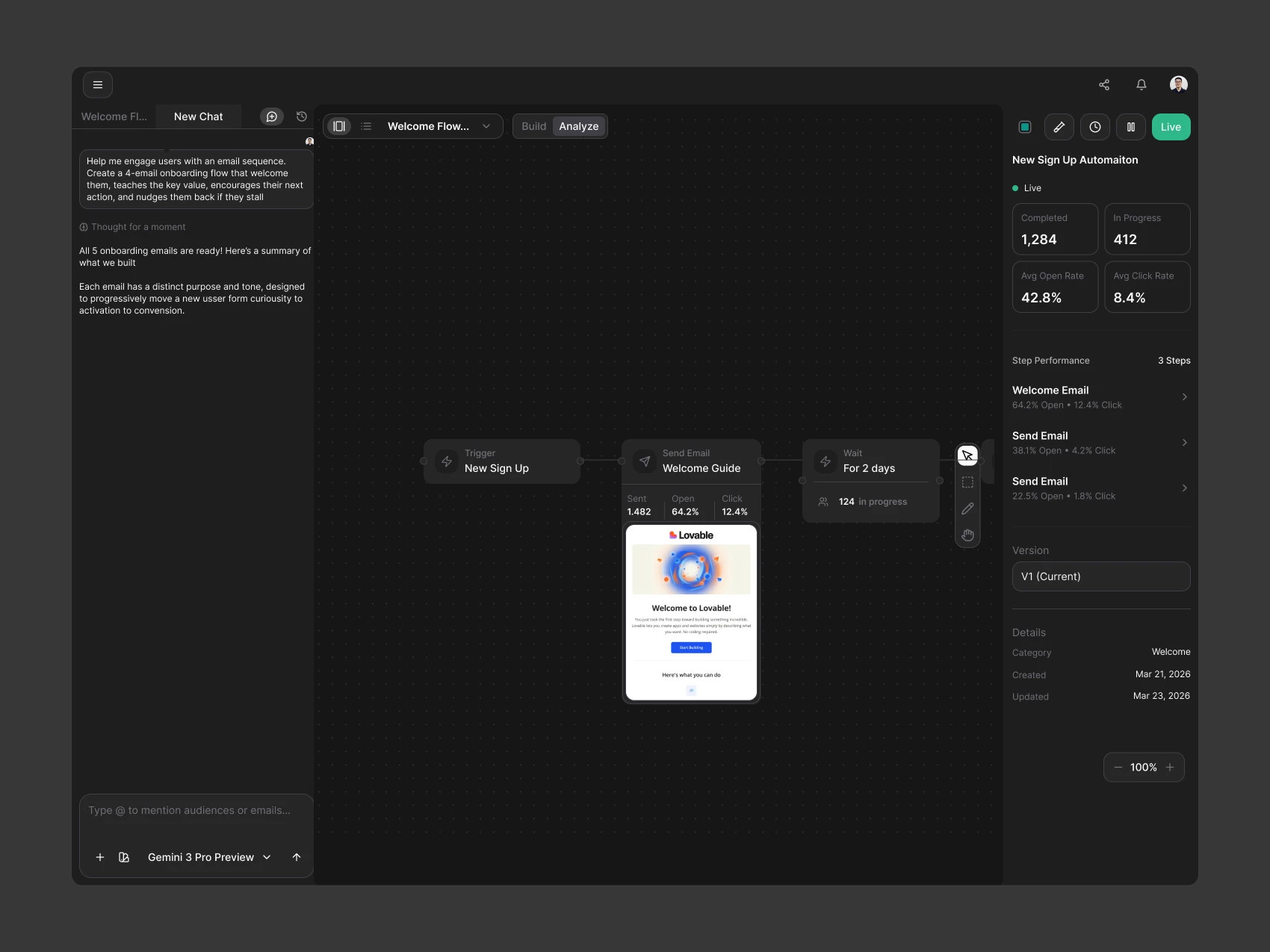Select the hand pan tool
The height and width of the screenshot is (952, 1270).
point(967,535)
